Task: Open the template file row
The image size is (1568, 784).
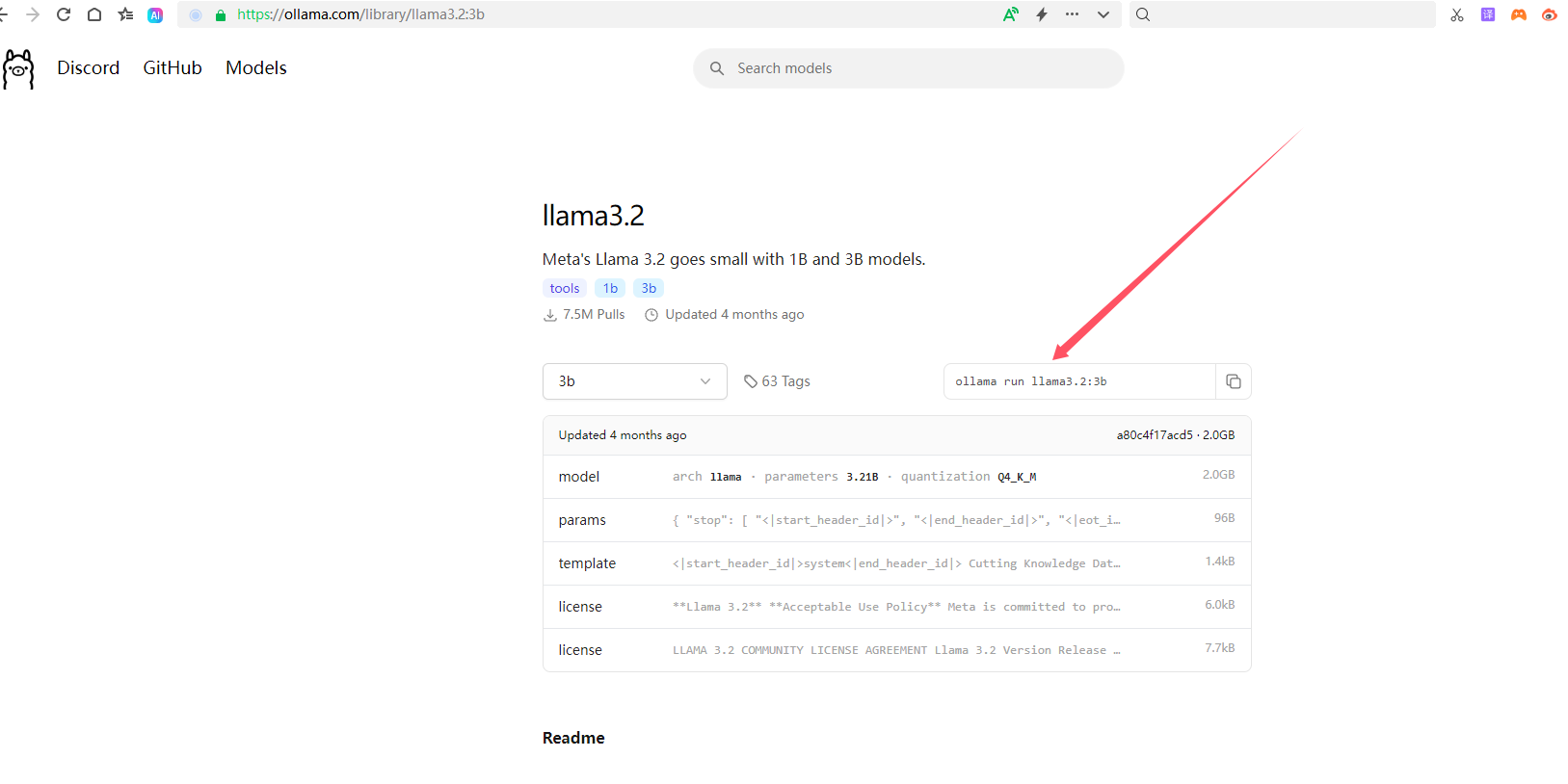Action: (896, 563)
